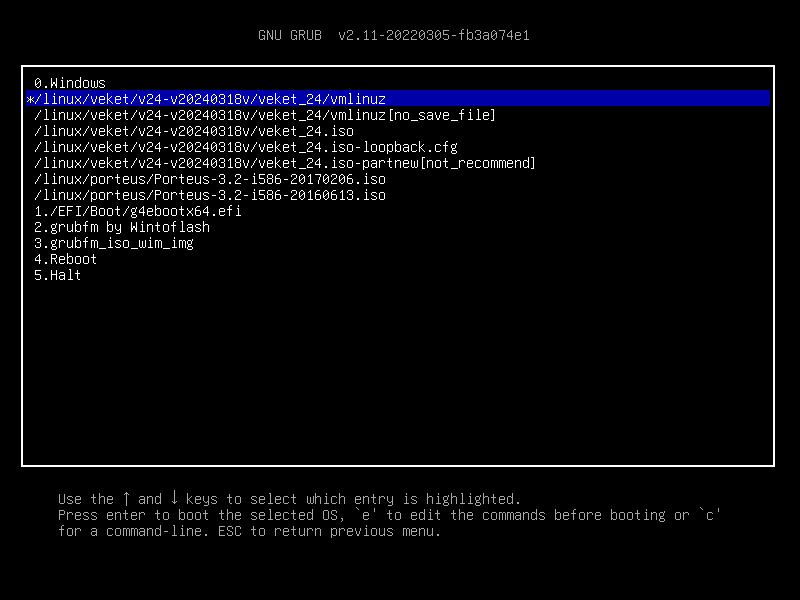Screen dimensions: 800x600
Task: Click the GNU GRUB version header text
Action: tap(394, 35)
